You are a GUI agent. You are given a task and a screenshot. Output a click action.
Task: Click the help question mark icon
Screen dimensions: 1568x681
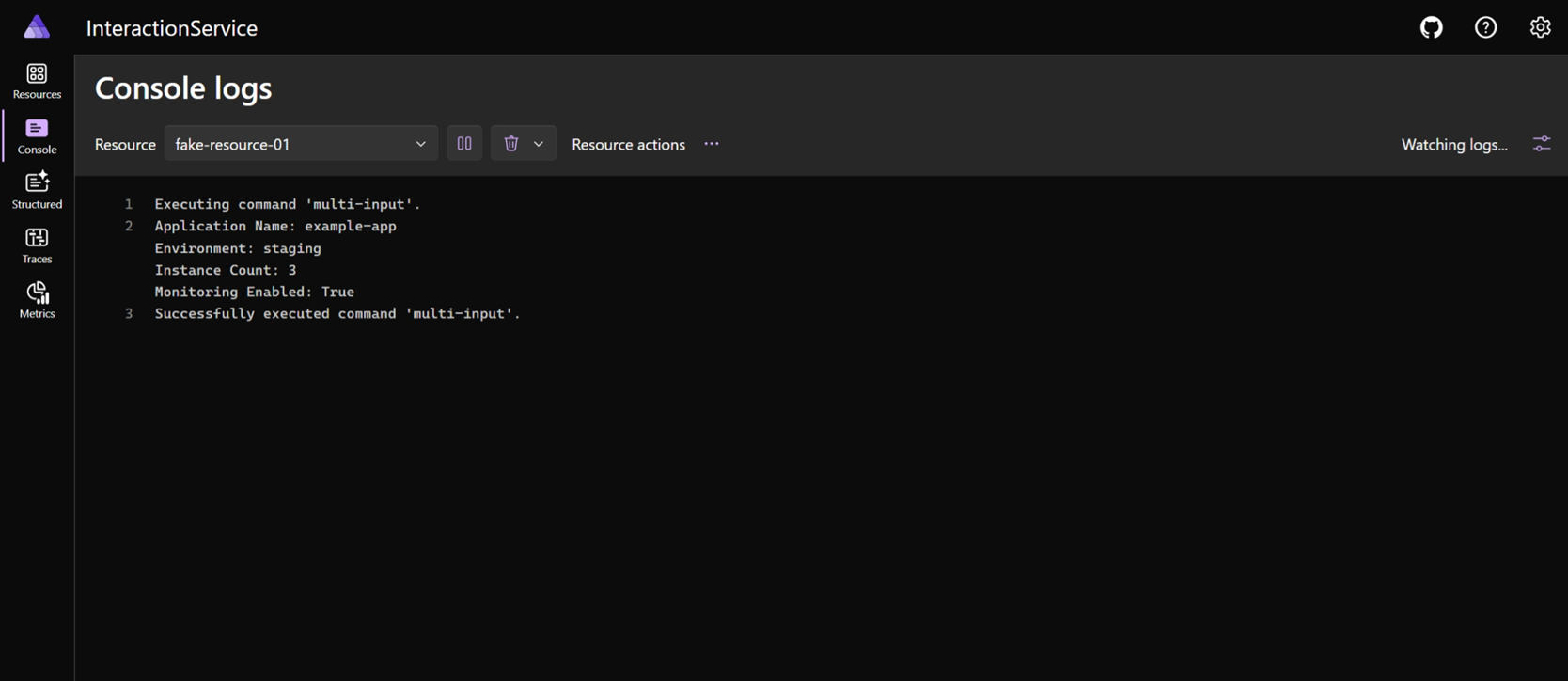pos(1485,27)
